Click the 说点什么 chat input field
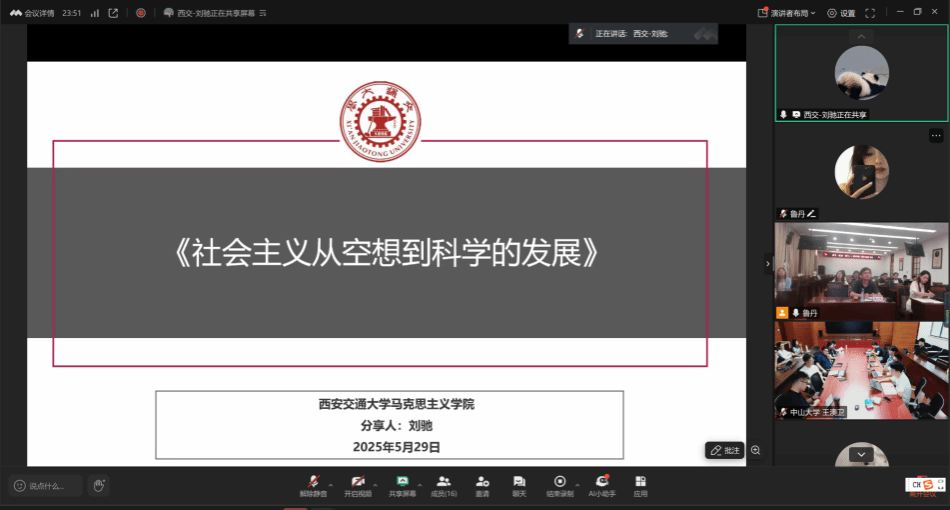 click(46, 486)
